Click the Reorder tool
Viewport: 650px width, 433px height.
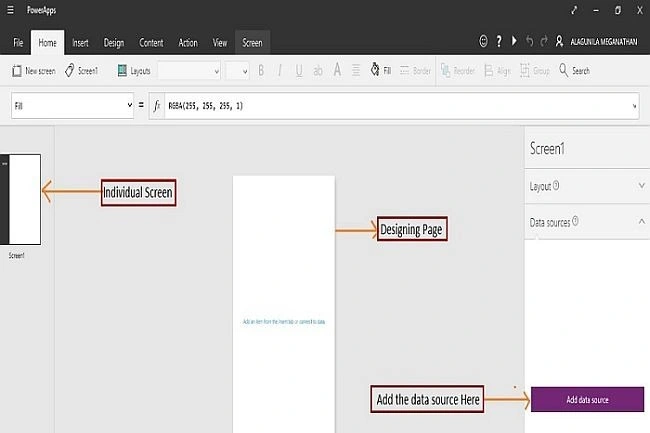[x=458, y=71]
